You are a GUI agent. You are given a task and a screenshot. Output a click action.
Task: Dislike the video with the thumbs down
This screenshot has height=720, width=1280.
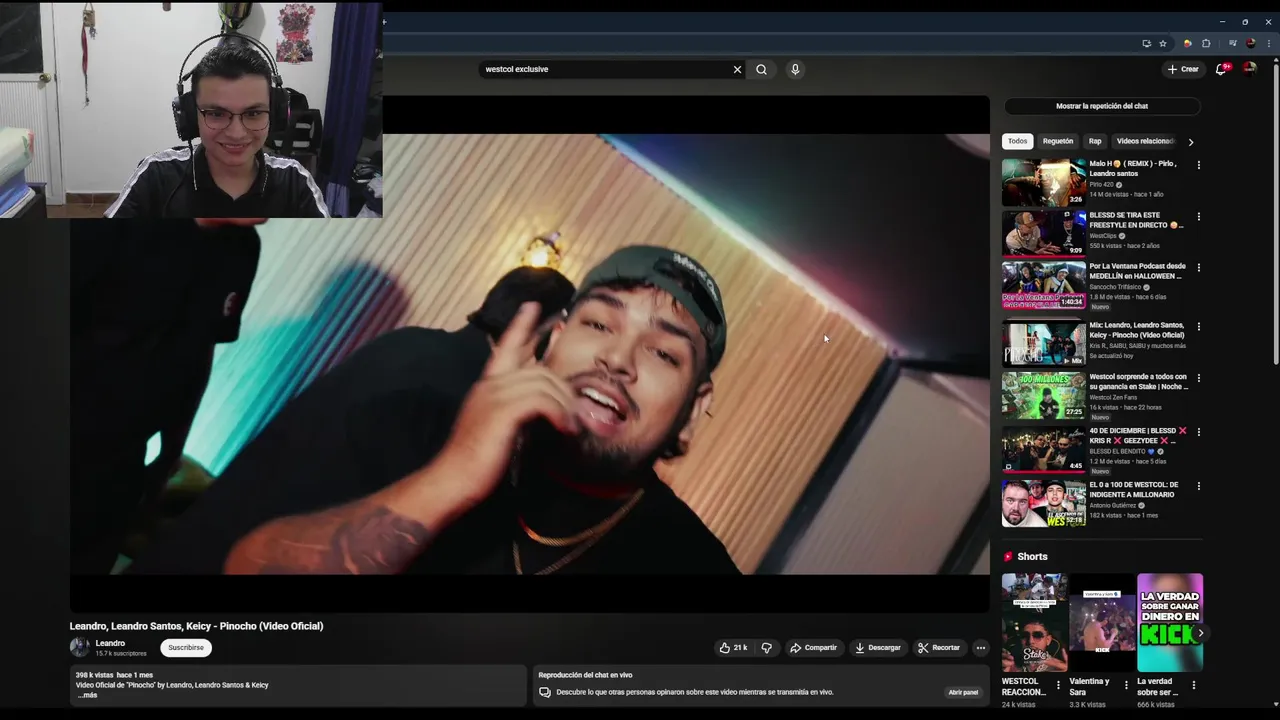(x=767, y=648)
